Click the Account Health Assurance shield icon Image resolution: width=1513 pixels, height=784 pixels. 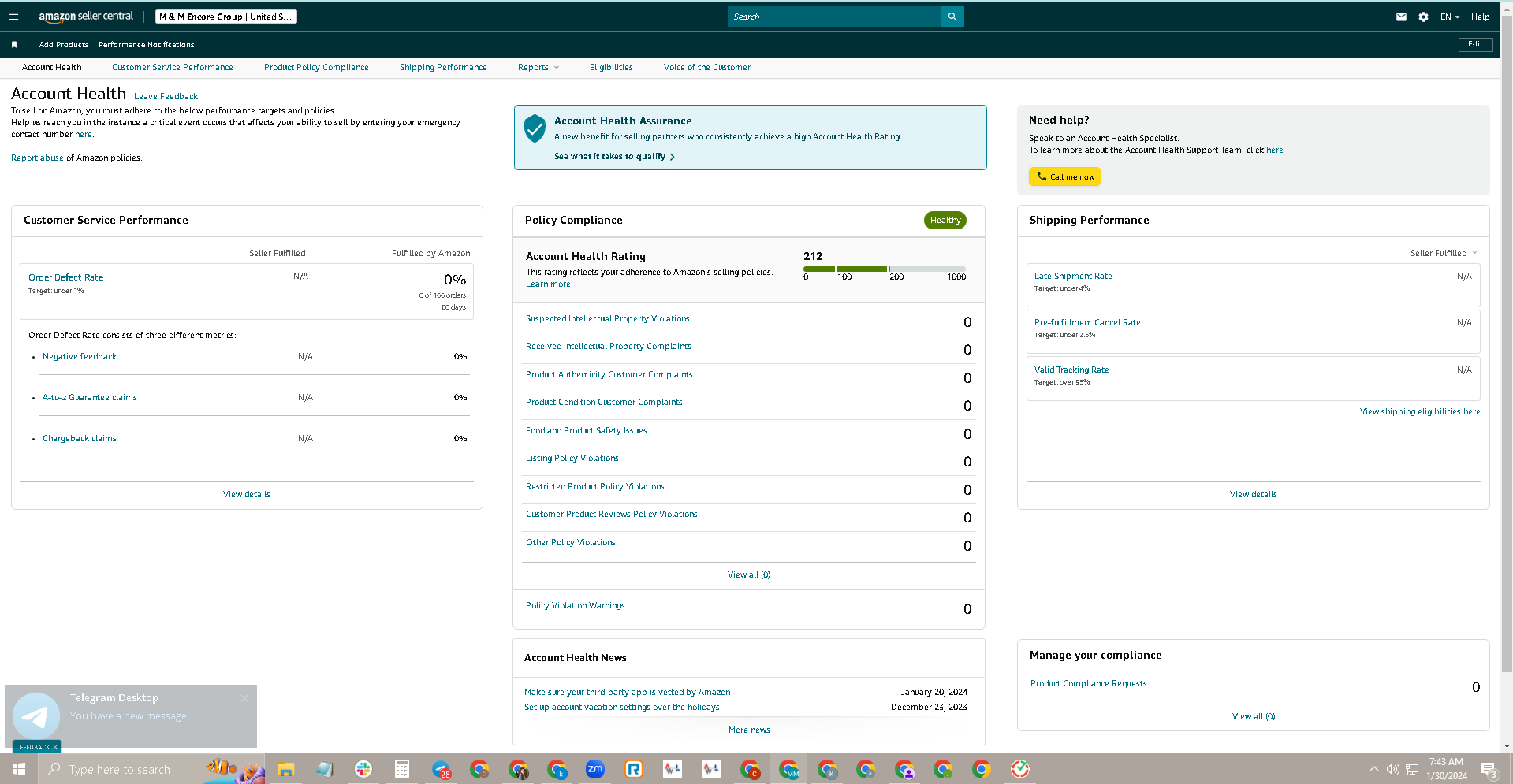pyautogui.click(x=535, y=128)
